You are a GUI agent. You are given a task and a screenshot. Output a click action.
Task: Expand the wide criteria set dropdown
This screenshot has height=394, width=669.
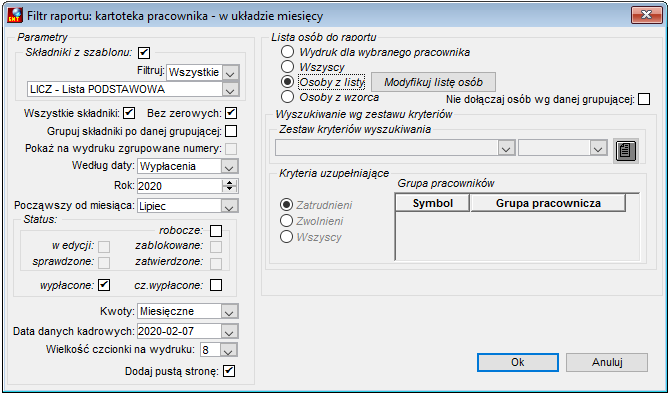[x=506, y=149]
